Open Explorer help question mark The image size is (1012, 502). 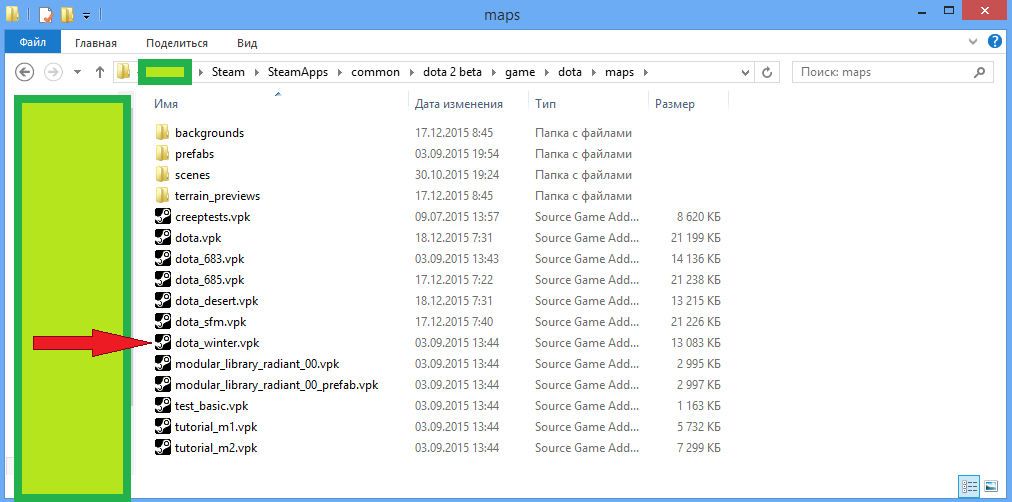(995, 42)
